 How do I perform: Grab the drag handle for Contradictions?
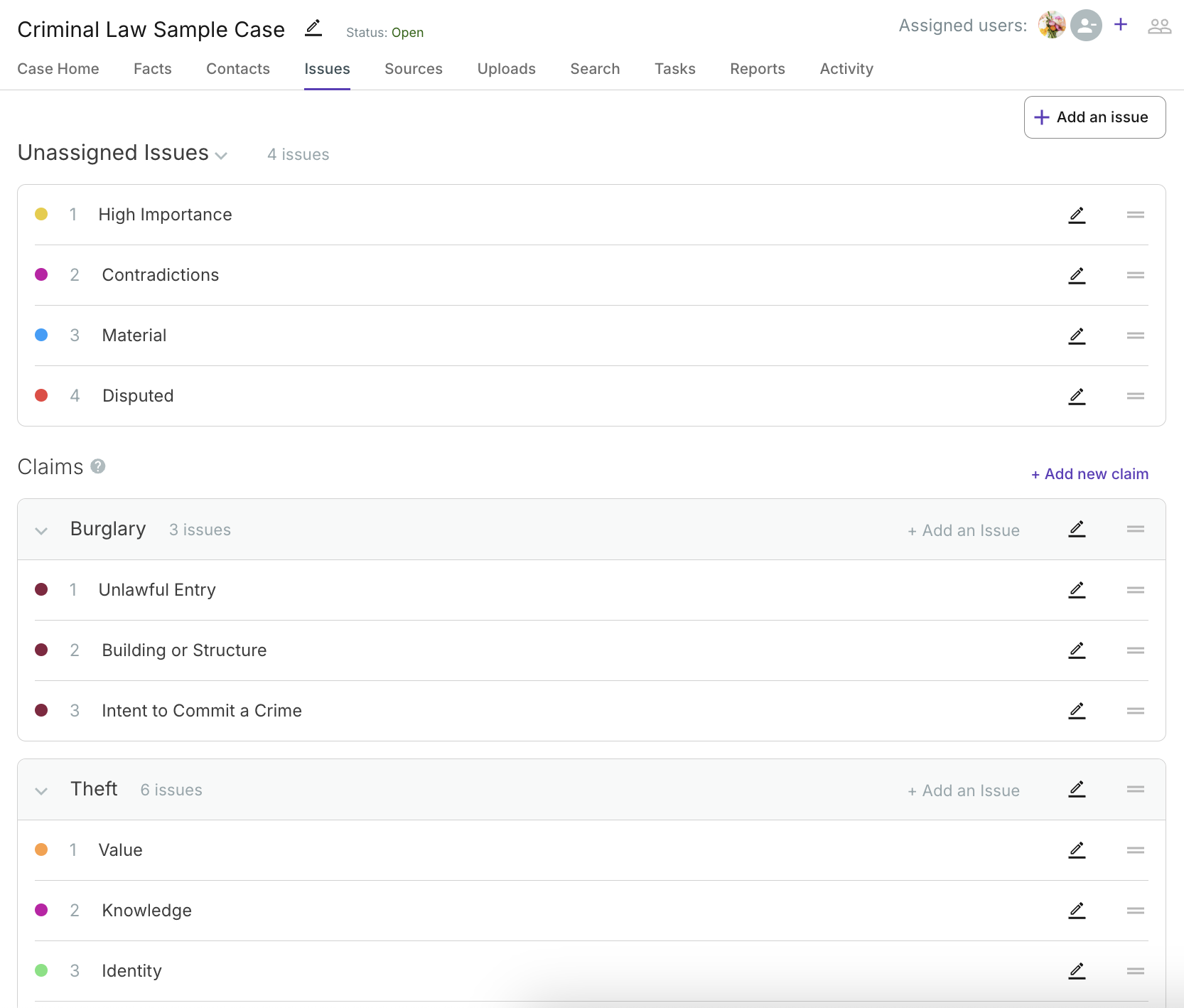1135,275
